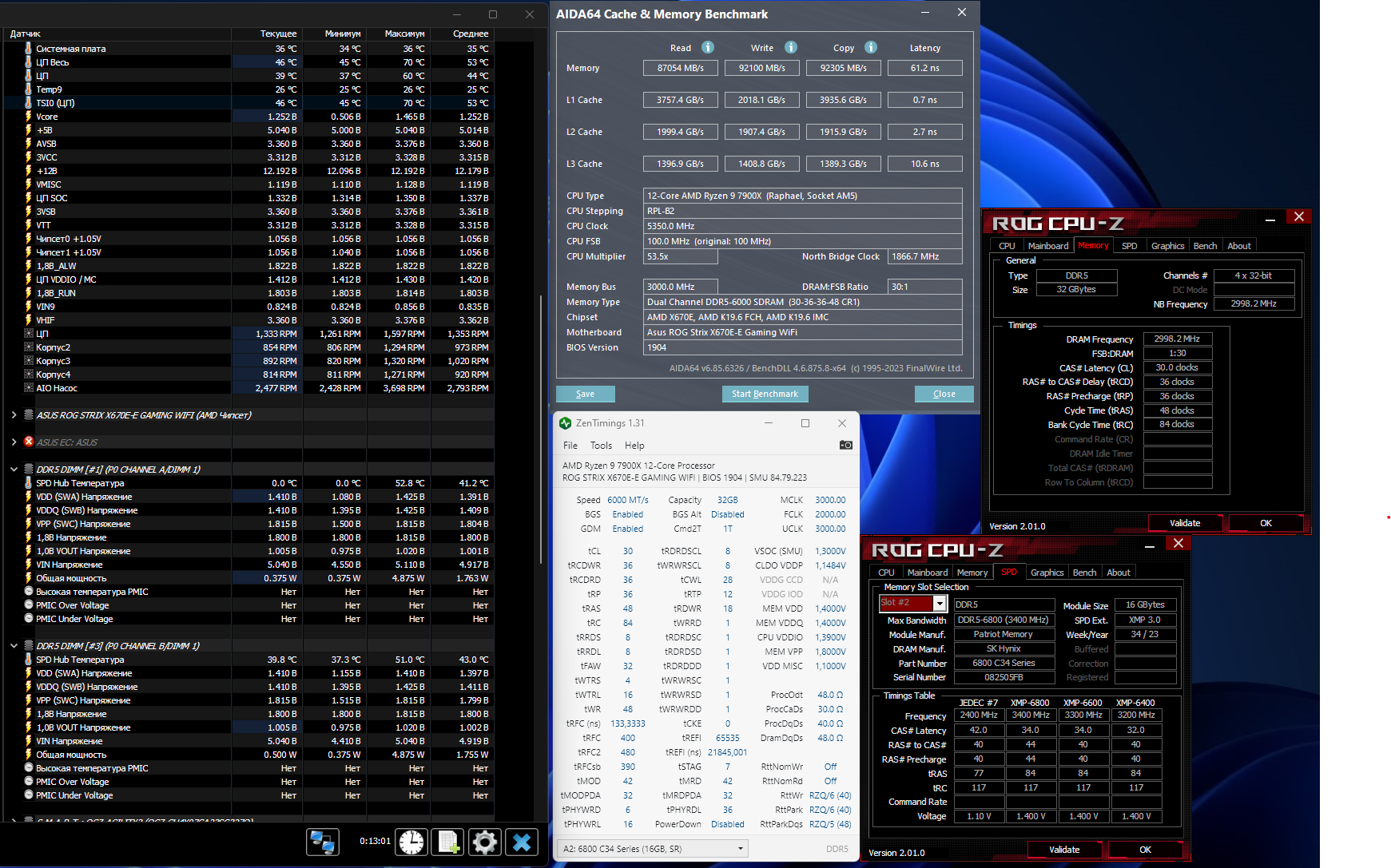The height and width of the screenshot is (868, 1391).
Task: Collapse the DDR5 DIMM [#3] sensor group
Action: click(14, 646)
